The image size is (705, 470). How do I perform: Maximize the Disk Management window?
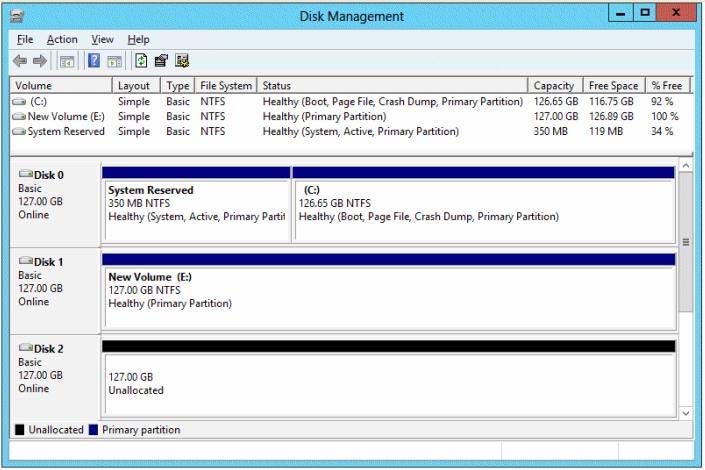pos(645,13)
